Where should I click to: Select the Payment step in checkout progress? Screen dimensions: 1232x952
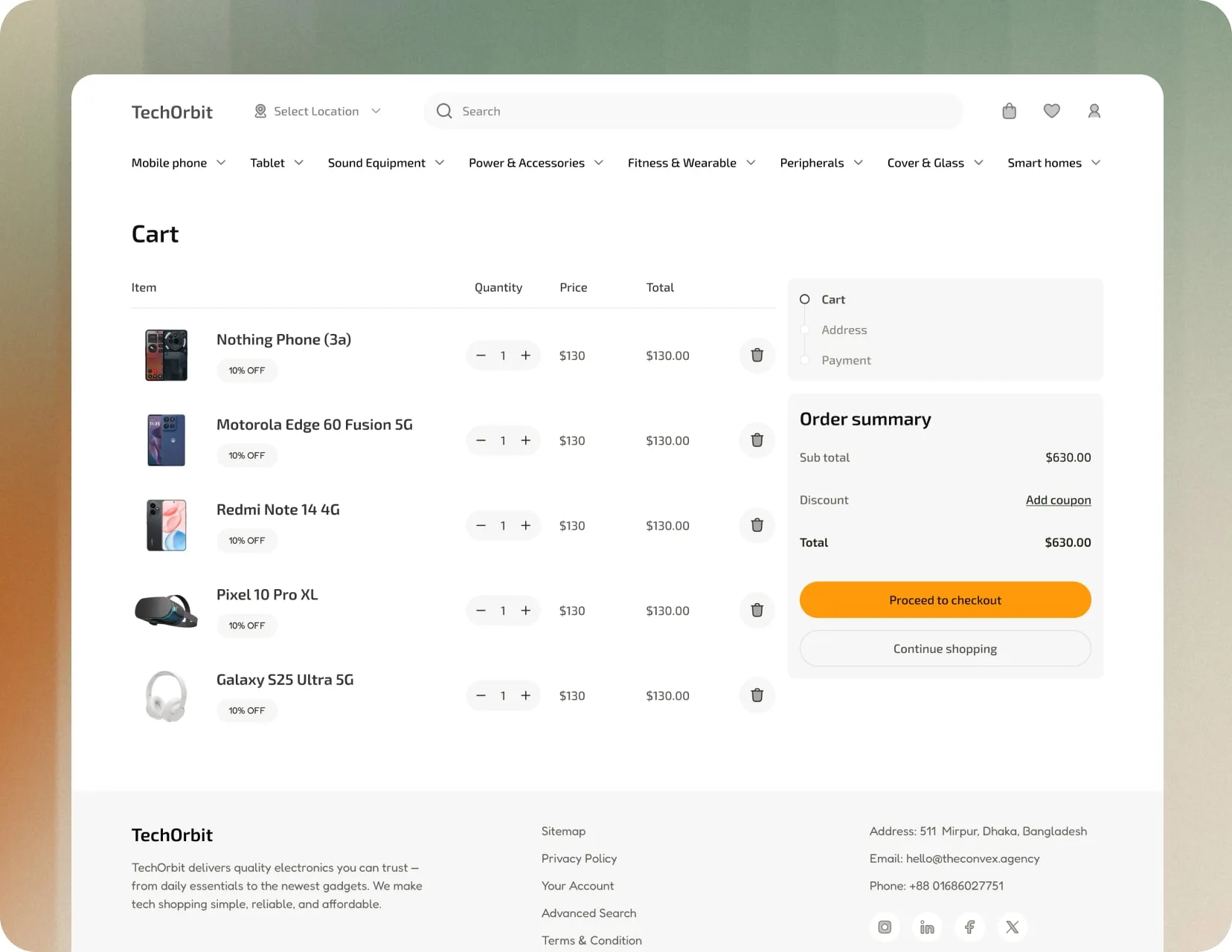845,361
